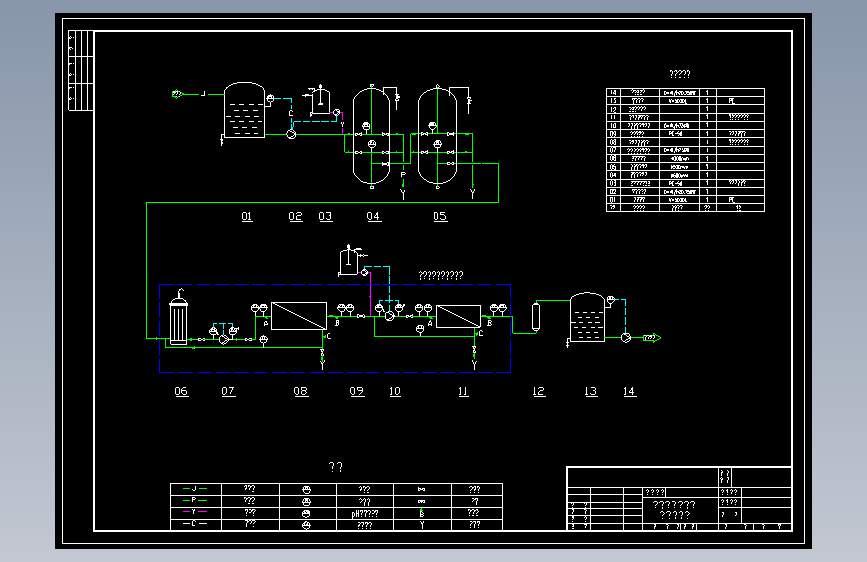
Task: Select the small cylinder device above label 12
Action: [536, 317]
